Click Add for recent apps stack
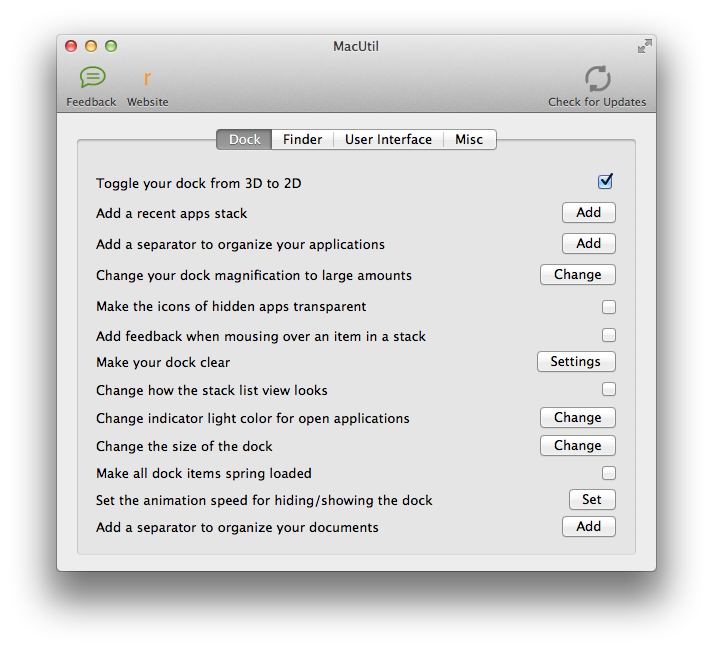Viewport: 713px width, 650px height. click(589, 212)
